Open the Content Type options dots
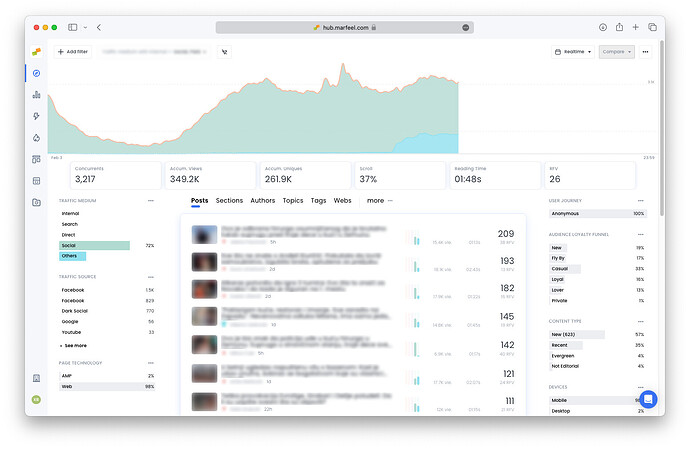 pyautogui.click(x=640, y=321)
